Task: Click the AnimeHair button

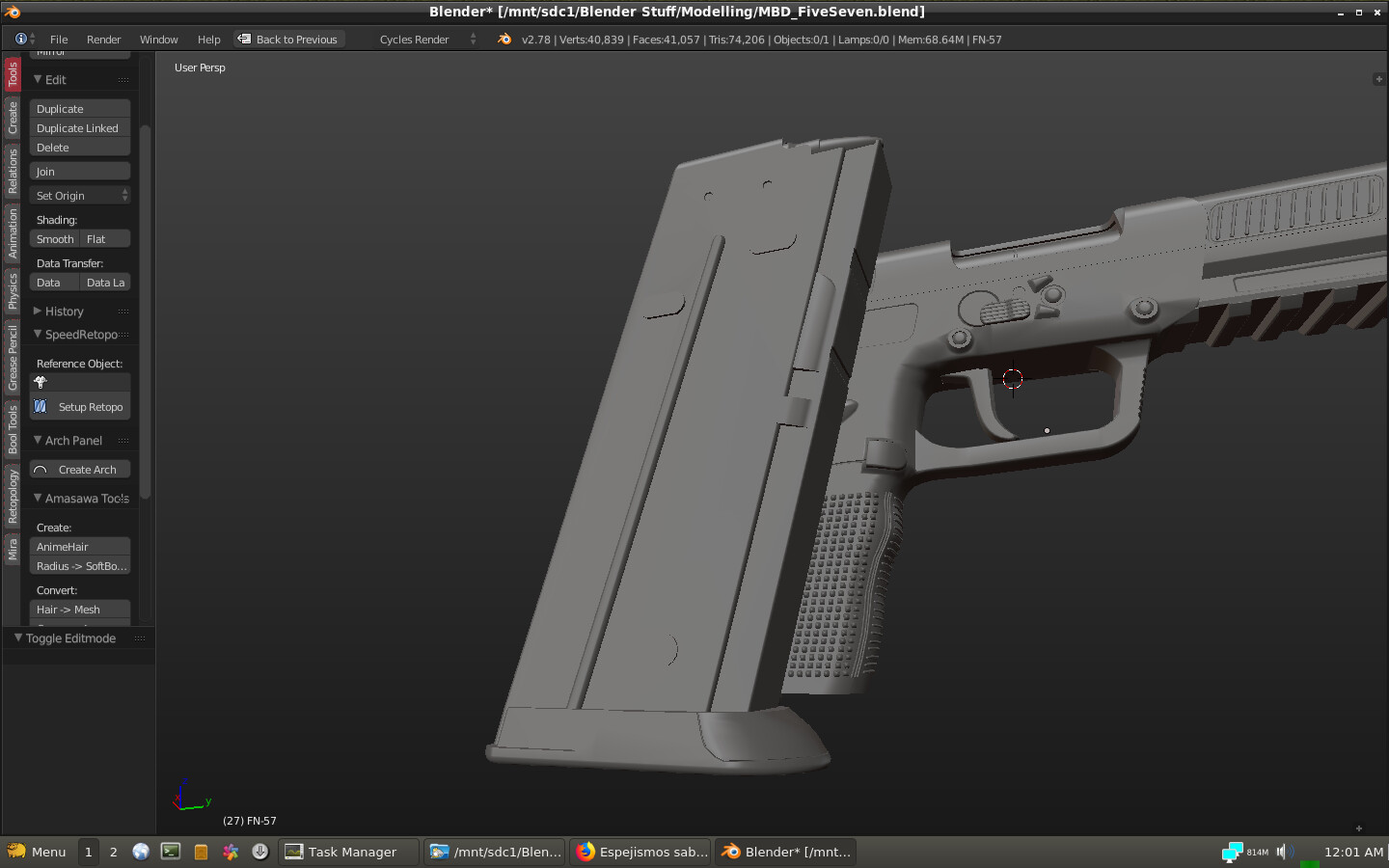Action: 80,547
